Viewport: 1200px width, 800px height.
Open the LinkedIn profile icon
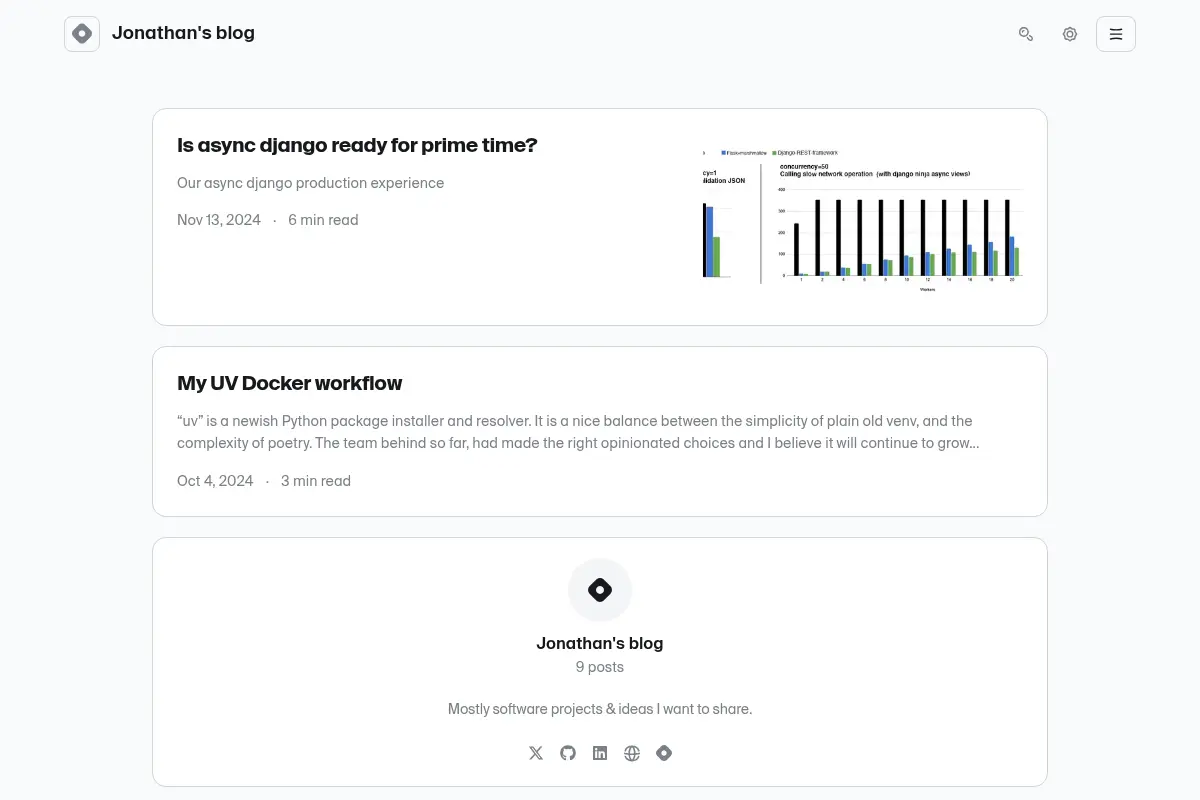[600, 753]
